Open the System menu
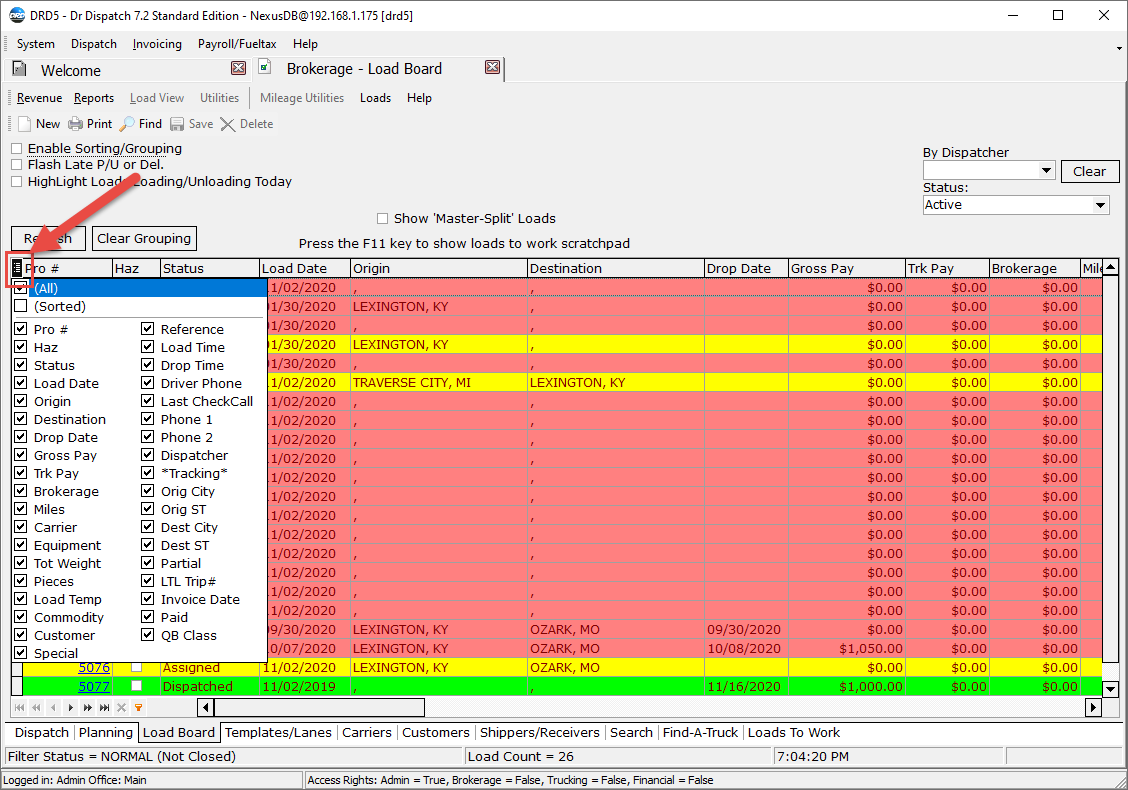1128x790 pixels. point(36,44)
